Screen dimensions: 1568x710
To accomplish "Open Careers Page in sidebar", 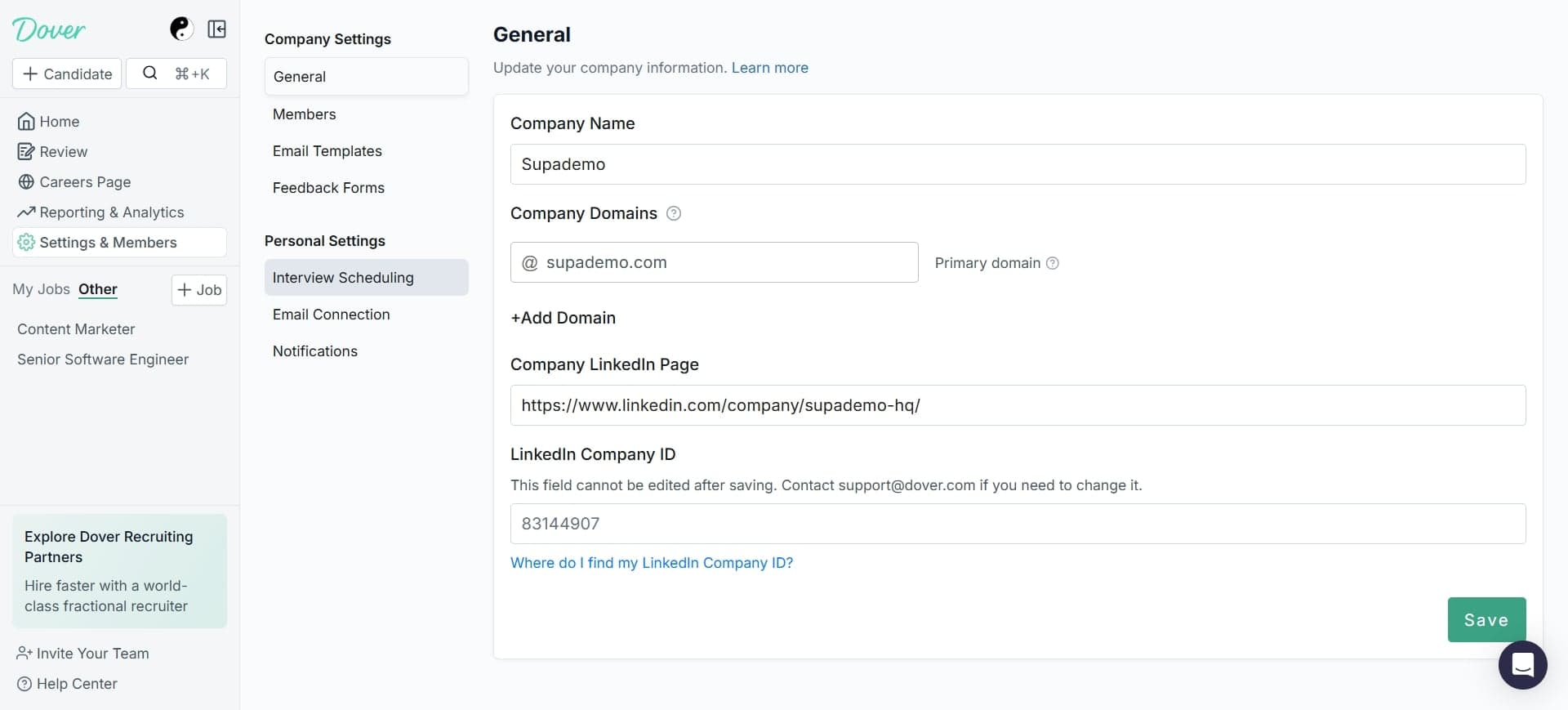I will 119,182.
